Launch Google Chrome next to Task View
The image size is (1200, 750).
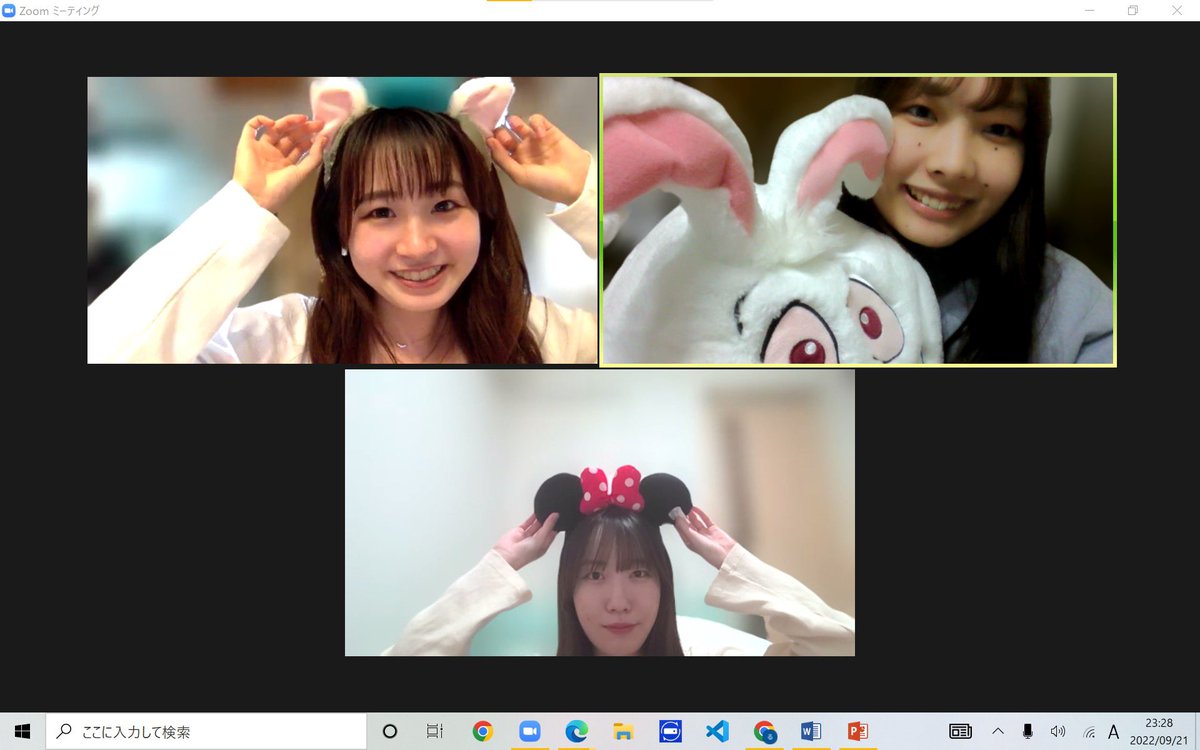483,731
